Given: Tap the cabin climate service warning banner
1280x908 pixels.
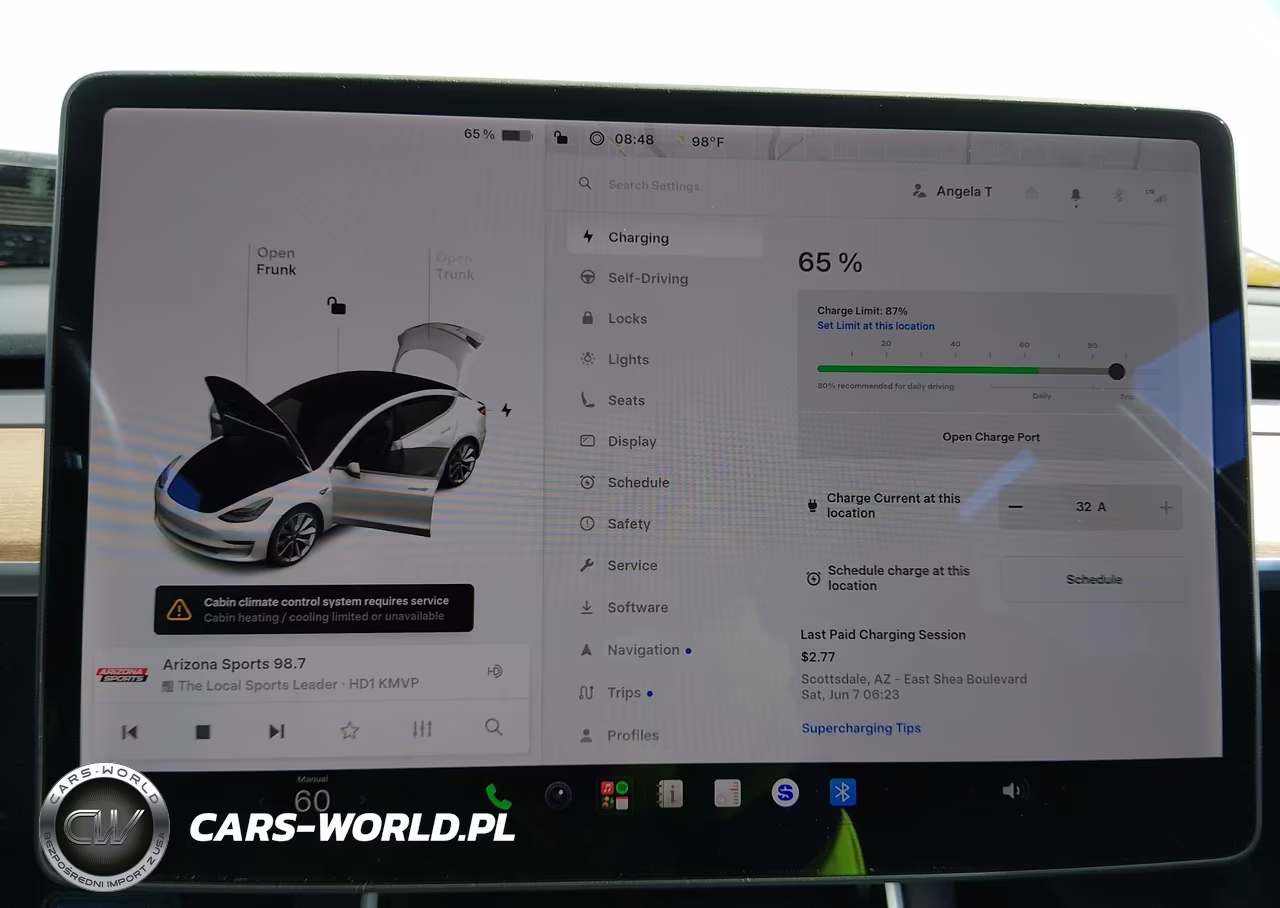Looking at the screenshot, I should point(314,609).
